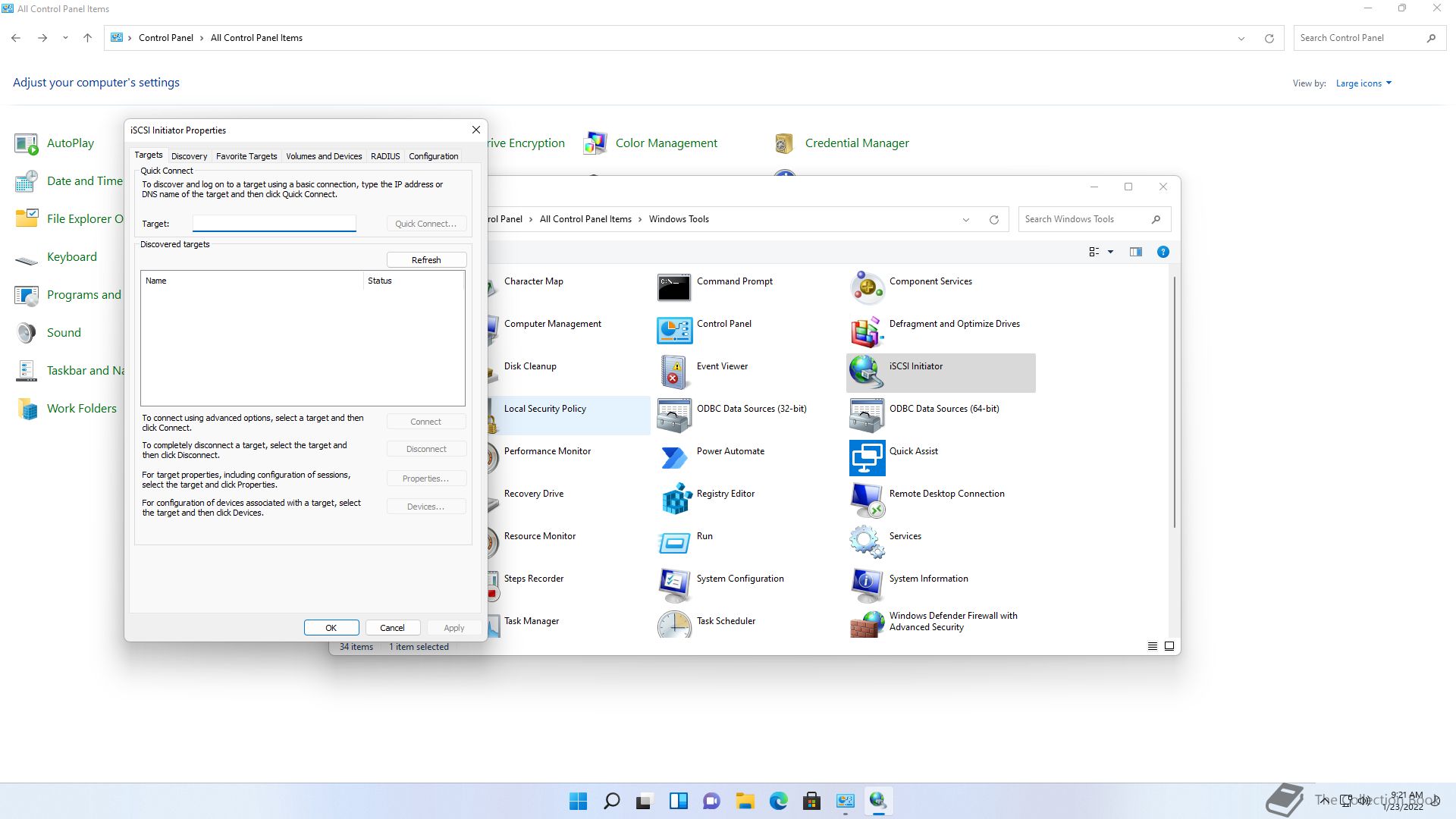Screen dimensions: 1456x819
Task: Open recent locations dropdown in Control Panel navigation
Action: pos(65,38)
